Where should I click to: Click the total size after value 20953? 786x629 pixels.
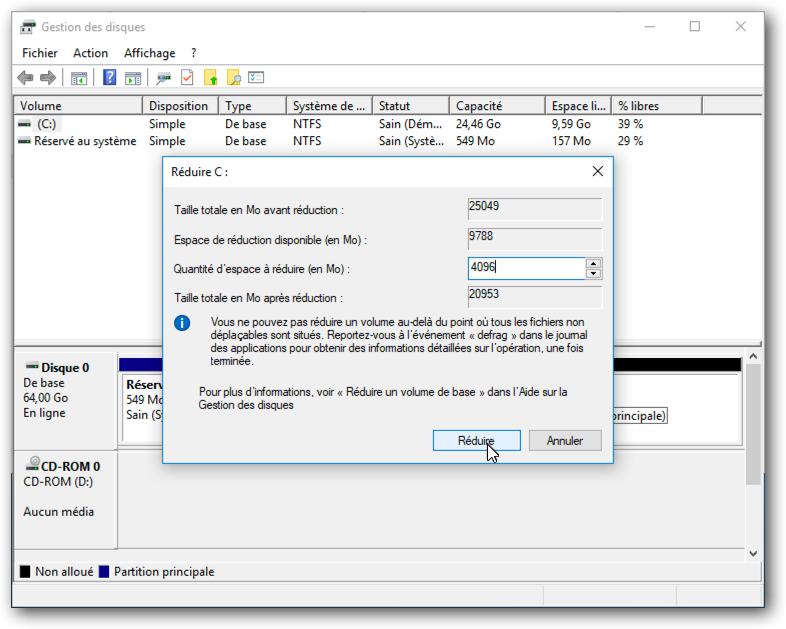click(535, 297)
